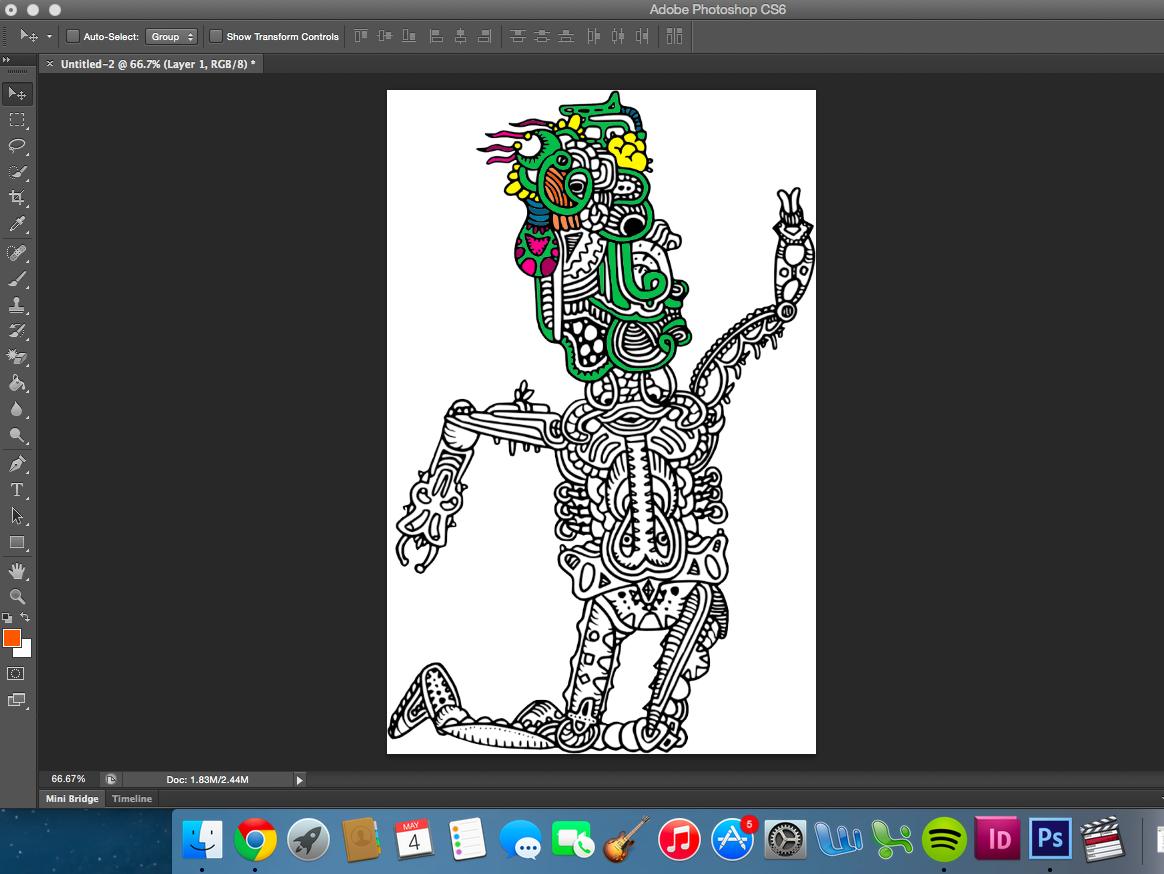Click the orange foreground color swatch
1164x874 pixels.
(12, 638)
